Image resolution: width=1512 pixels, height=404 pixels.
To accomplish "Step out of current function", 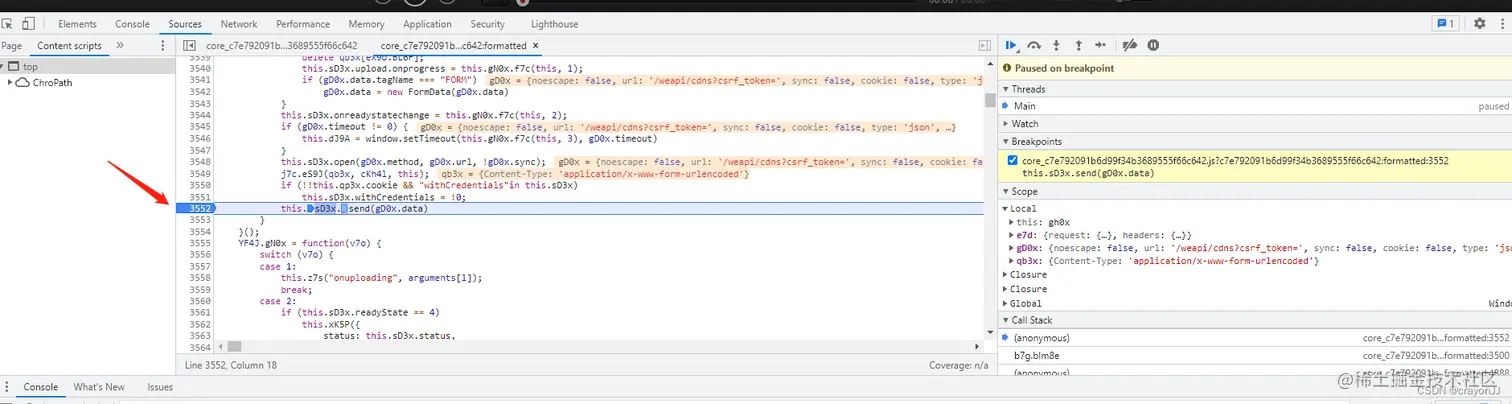I will pos(1079,45).
